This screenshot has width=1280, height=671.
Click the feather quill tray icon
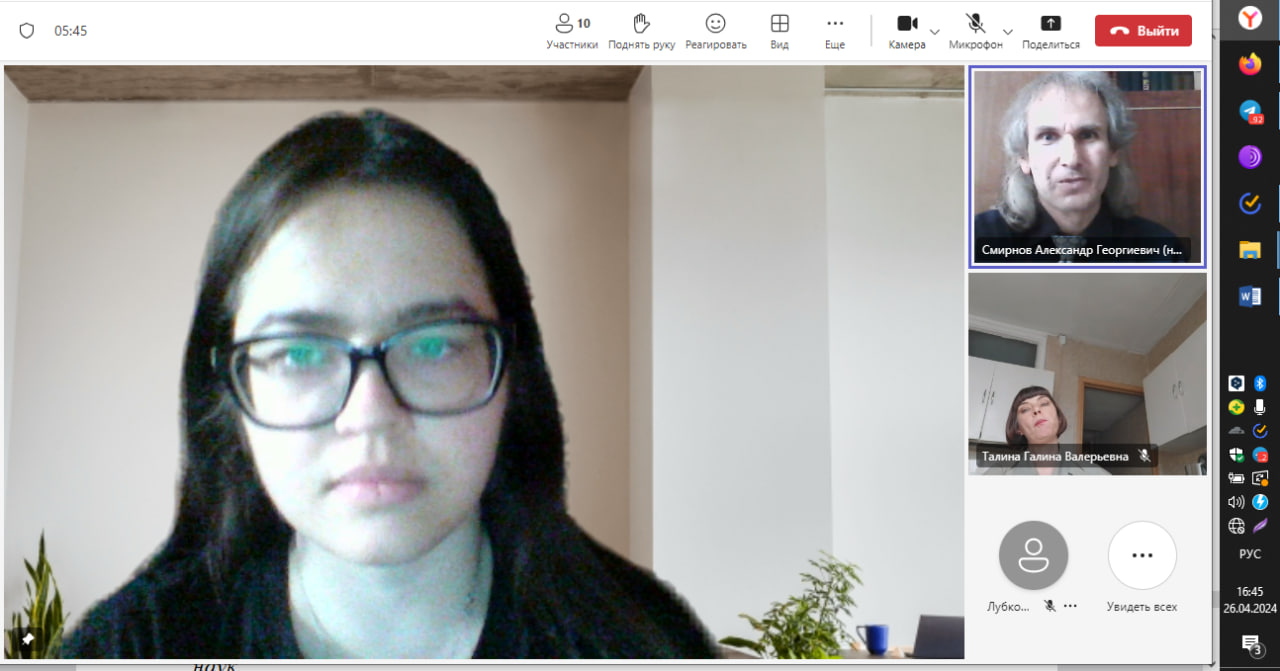point(1261,526)
